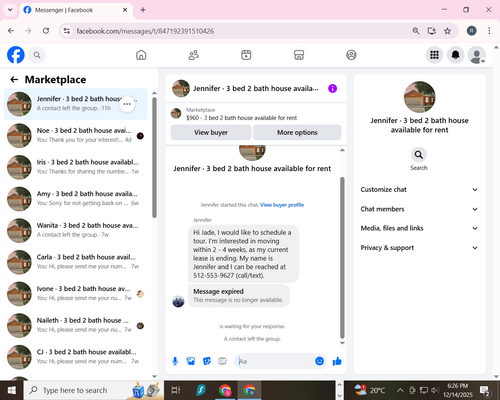This screenshot has width=500, height=400.
Task: Click zoom magnifier icon in address bar
Action: tap(416, 31)
